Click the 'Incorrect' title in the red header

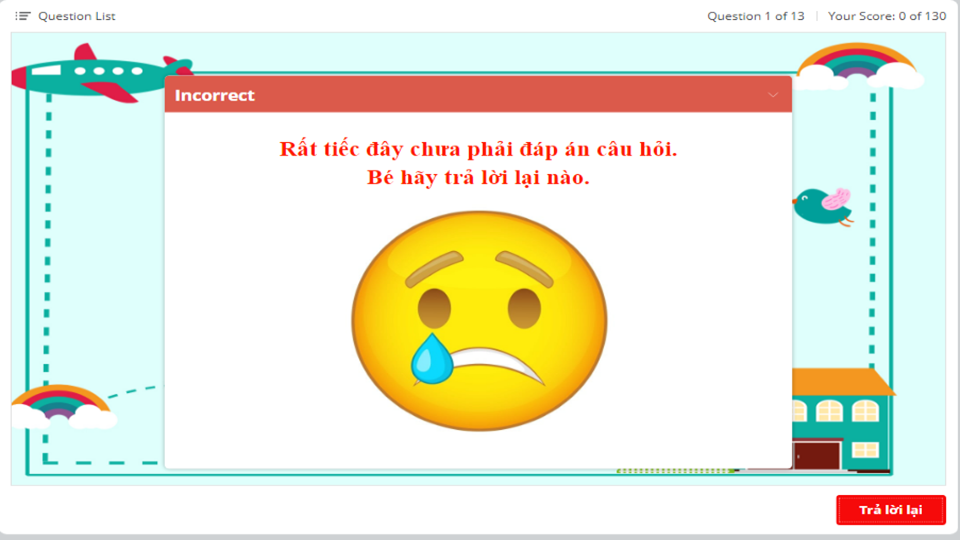pos(215,95)
